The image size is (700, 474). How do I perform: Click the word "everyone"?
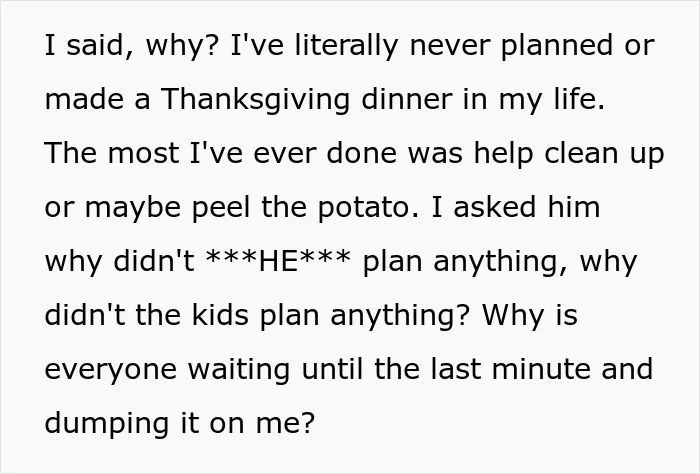coord(111,371)
